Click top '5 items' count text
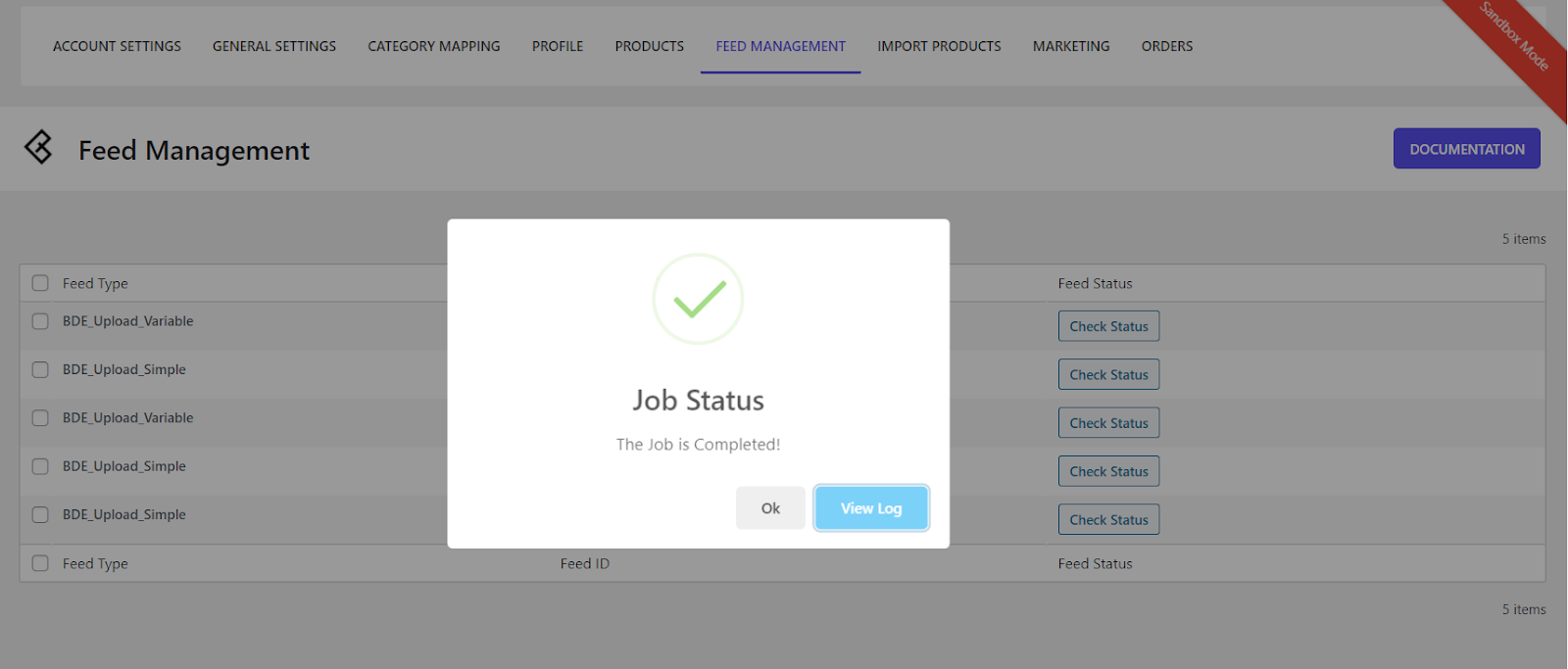Image resolution: width=1568 pixels, height=669 pixels. click(1524, 239)
